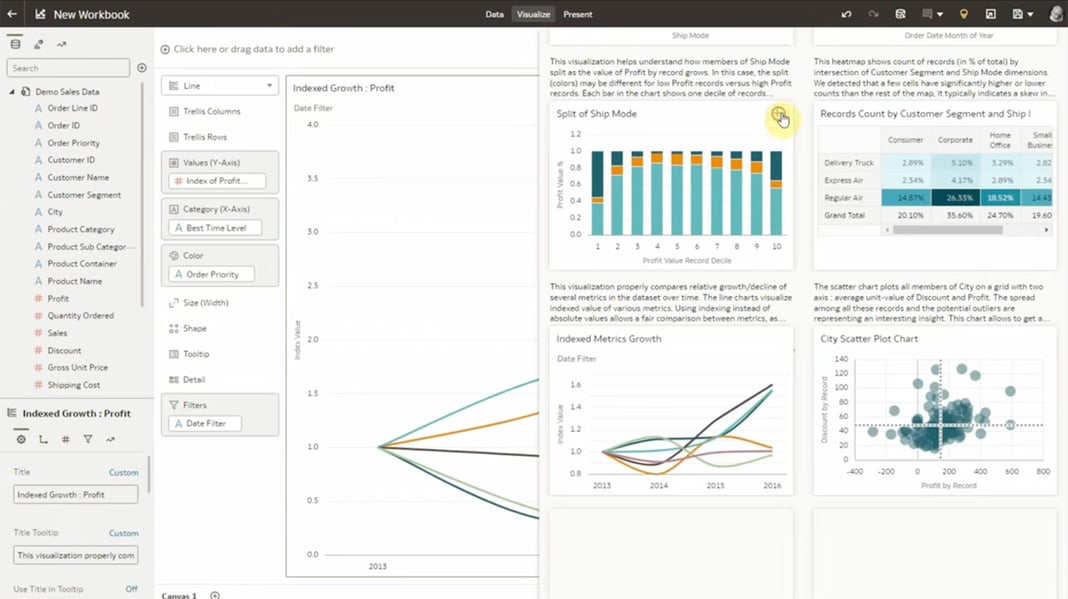Screen dimensions: 1068x599
Task: Open the Line chart type dropdown
Action: [x=219, y=85]
